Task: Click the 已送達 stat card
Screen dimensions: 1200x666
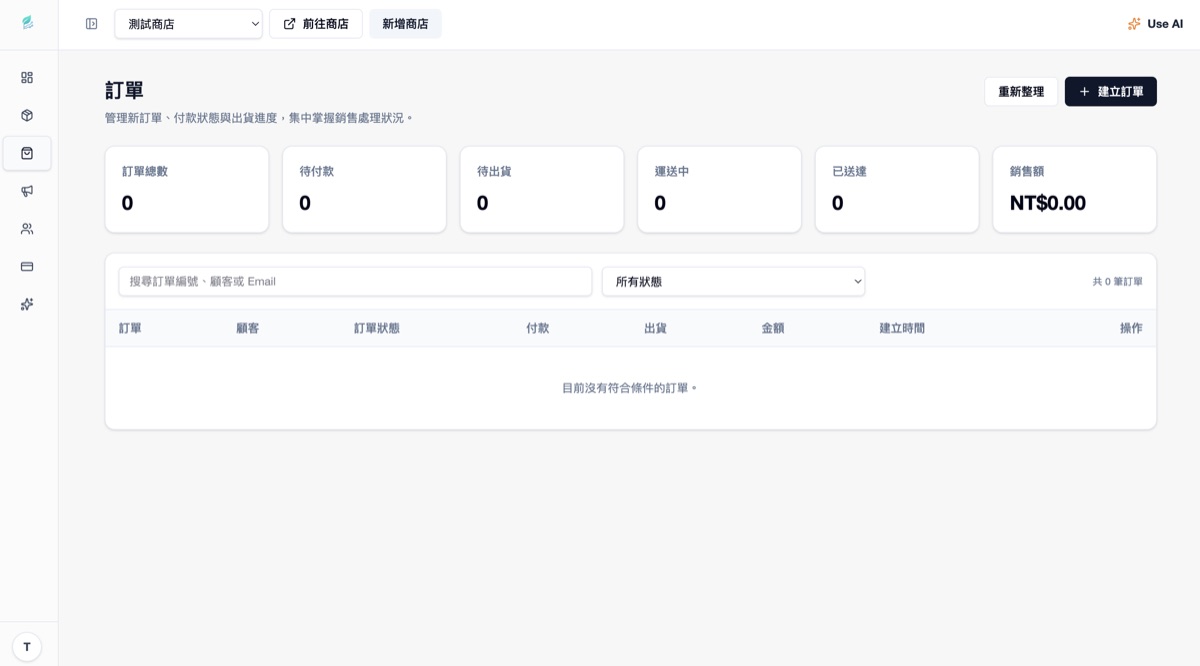Action: [x=897, y=190]
